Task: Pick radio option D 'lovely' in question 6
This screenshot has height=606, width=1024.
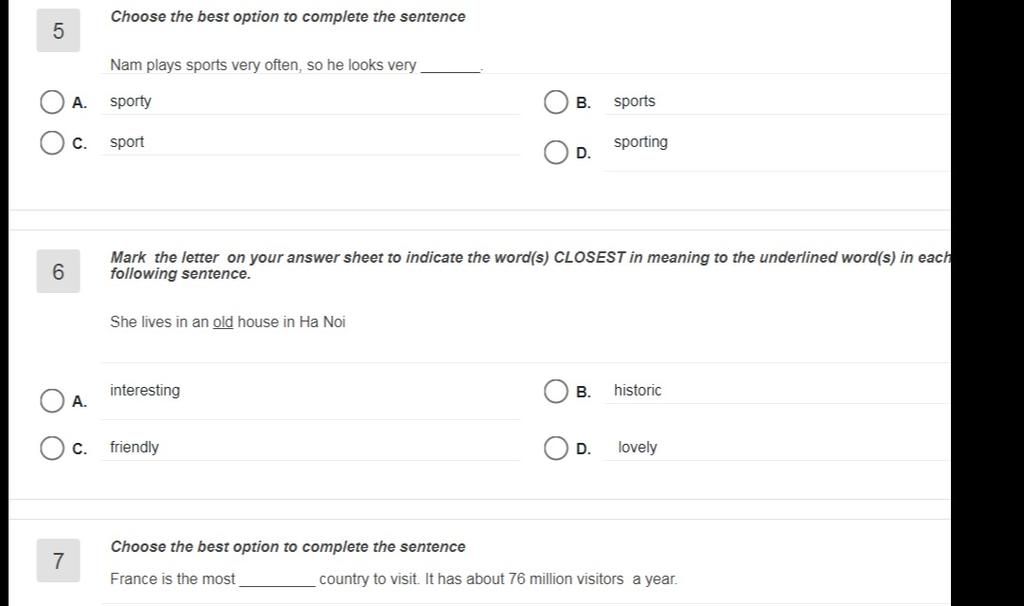Action: tap(556, 448)
